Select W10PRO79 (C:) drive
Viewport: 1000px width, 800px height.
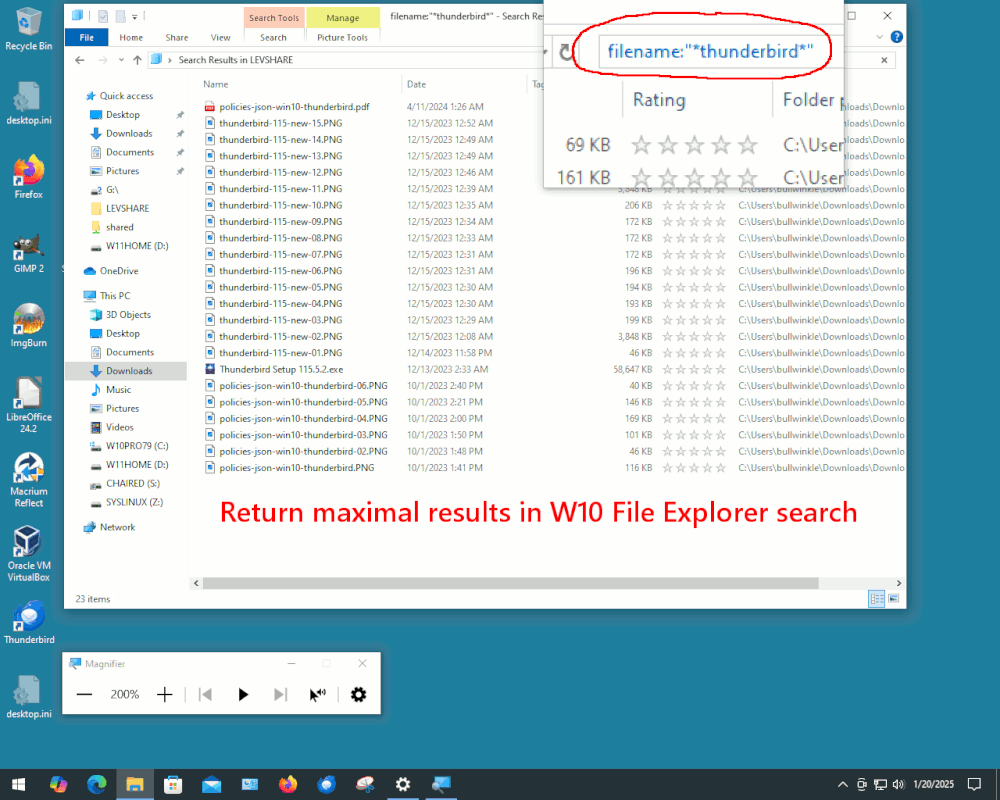pyautogui.click(x=137, y=446)
